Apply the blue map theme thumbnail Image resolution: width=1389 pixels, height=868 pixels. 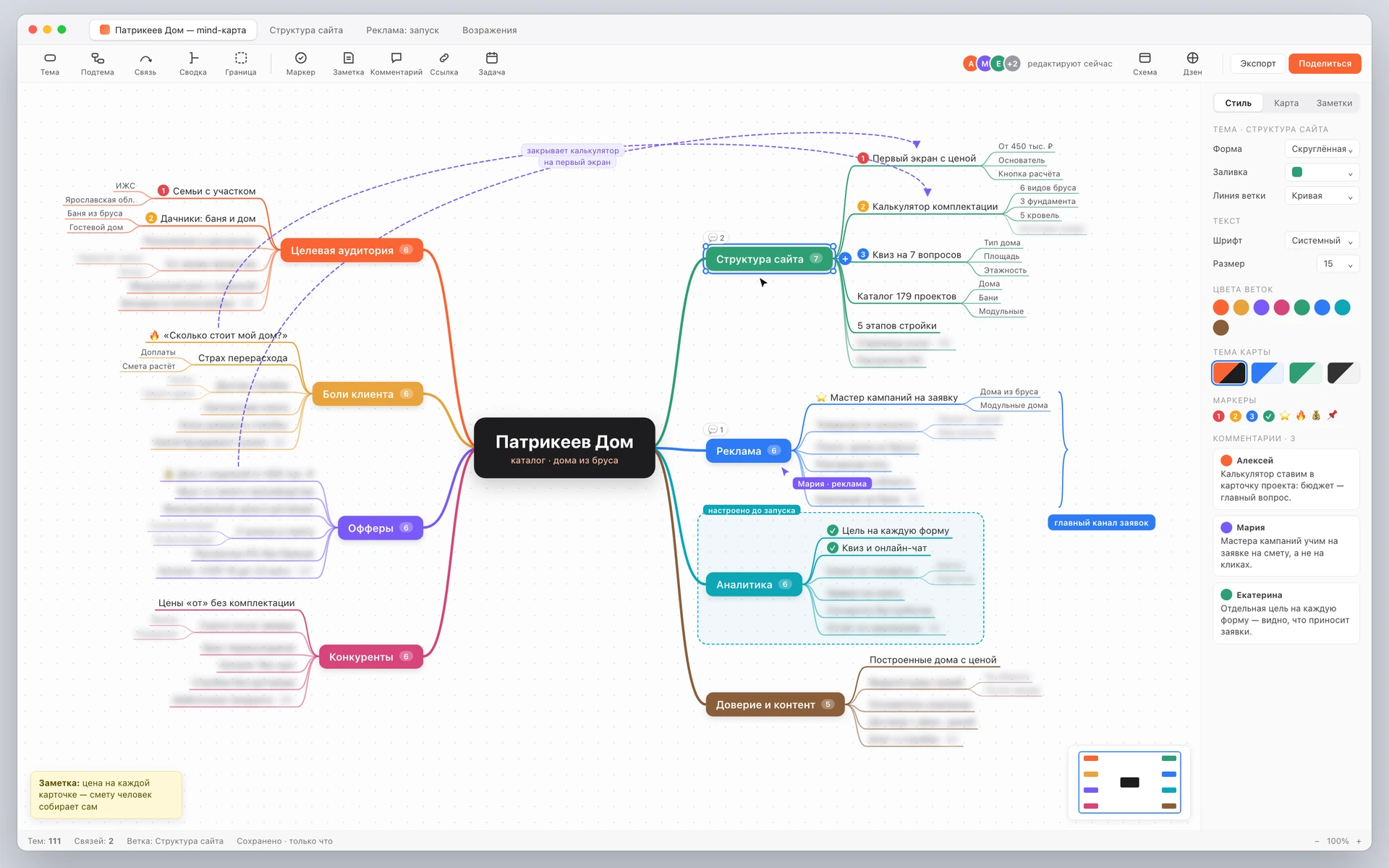point(1267,373)
